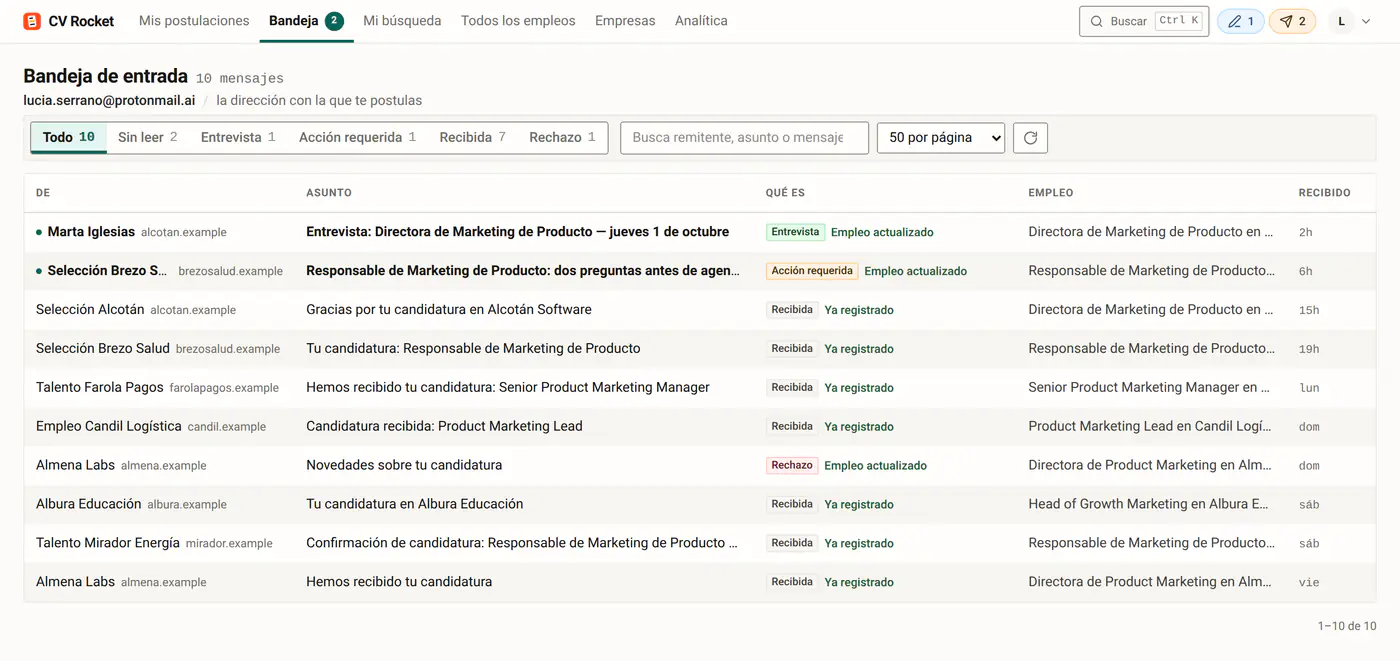The width and height of the screenshot is (1400, 661).
Task: Click the ASUNTO column header
Action: tap(329, 193)
